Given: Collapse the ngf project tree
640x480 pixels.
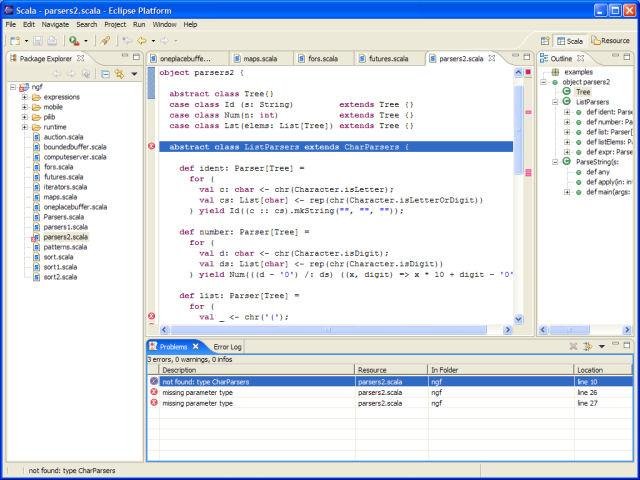Looking at the screenshot, I should [x=13, y=87].
